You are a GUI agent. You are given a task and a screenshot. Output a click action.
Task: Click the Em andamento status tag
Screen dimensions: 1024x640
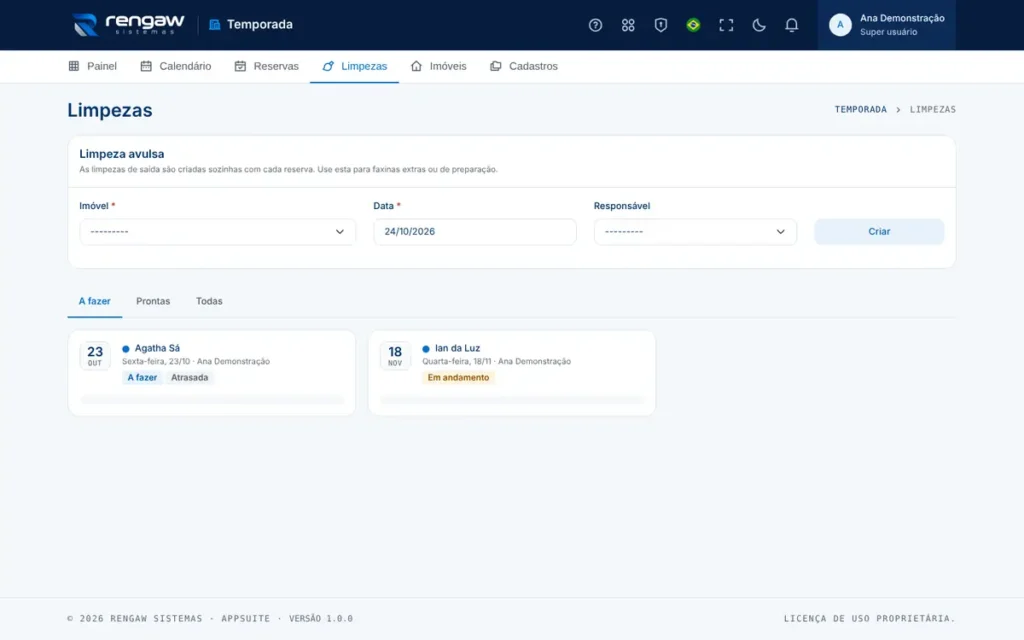click(458, 377)
